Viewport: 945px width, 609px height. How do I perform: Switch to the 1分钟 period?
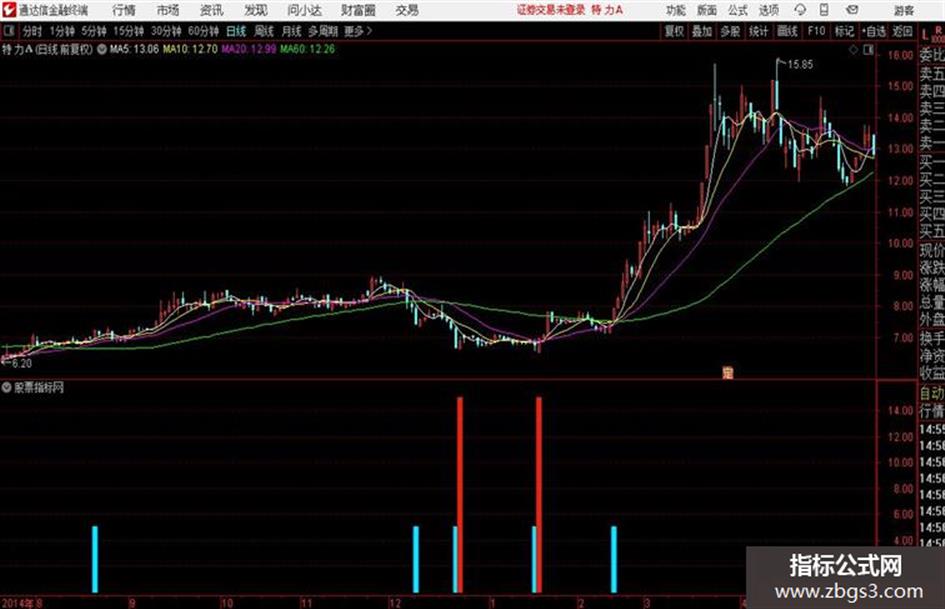point(62,31)
